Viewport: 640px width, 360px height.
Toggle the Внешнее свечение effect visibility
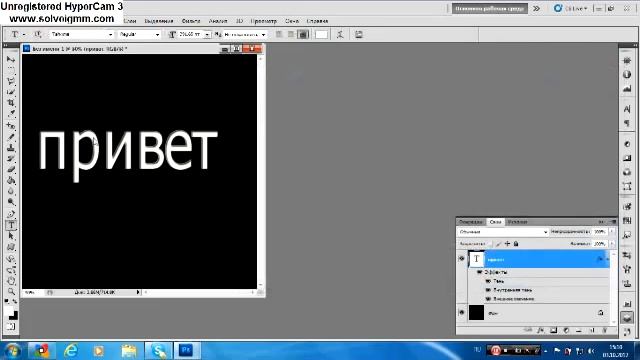488,299
